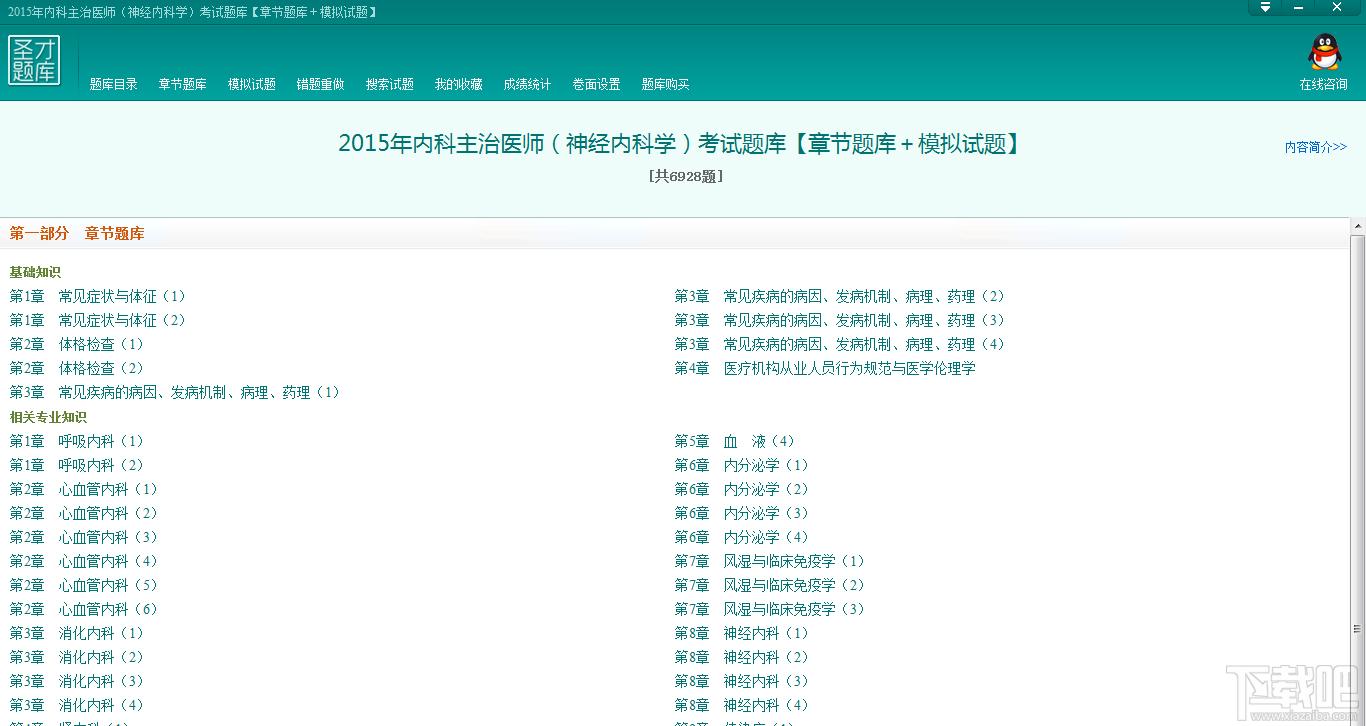Screen dimensions: 1366x726
Task: Open 第8章 神经内科（3）
Action: pyautogui.click(x=742, y=681)
